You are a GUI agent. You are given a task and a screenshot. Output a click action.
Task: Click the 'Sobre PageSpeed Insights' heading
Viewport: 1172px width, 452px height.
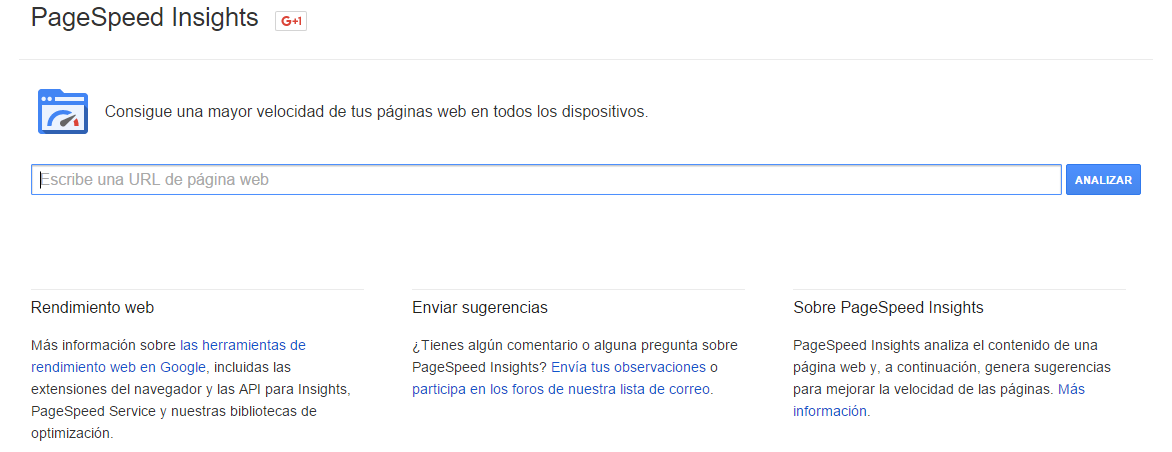[888, 307]
